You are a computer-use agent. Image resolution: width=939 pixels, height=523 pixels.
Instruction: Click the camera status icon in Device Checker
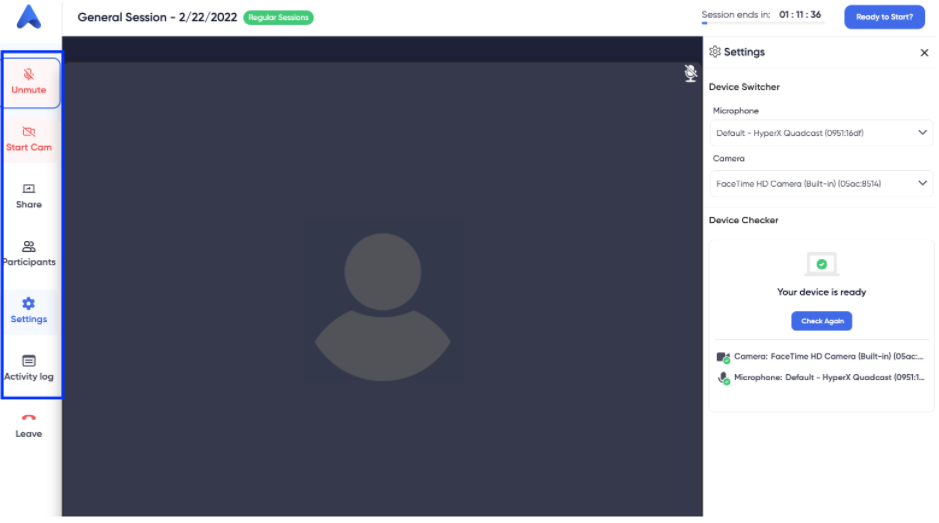723,357
